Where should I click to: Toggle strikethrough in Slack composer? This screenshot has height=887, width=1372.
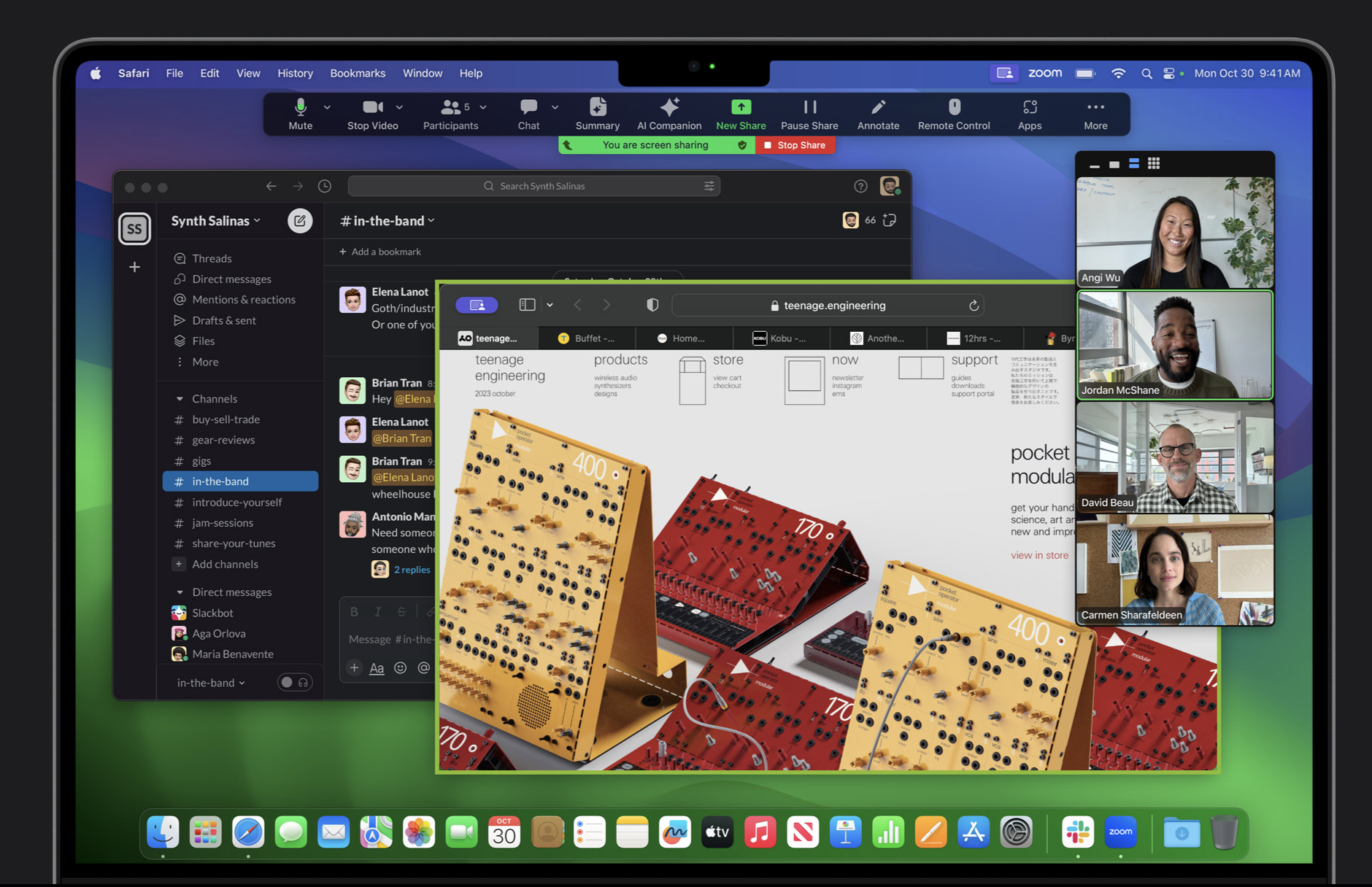[x=401, y=612]
